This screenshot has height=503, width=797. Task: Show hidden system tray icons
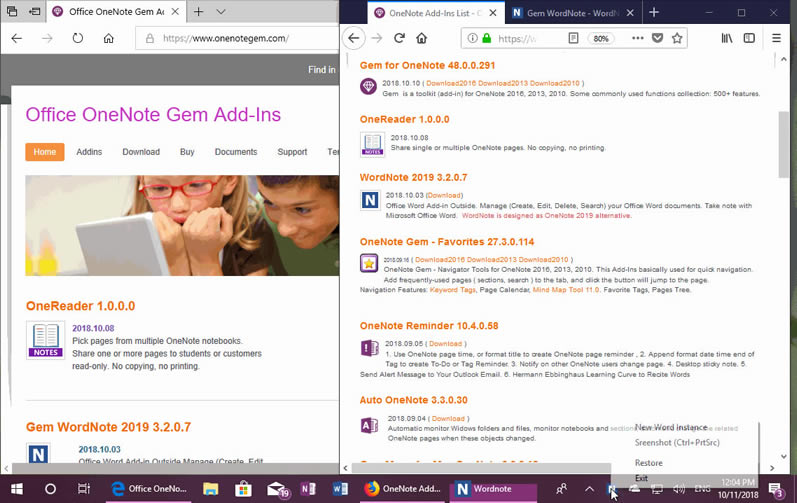[589, 489]
